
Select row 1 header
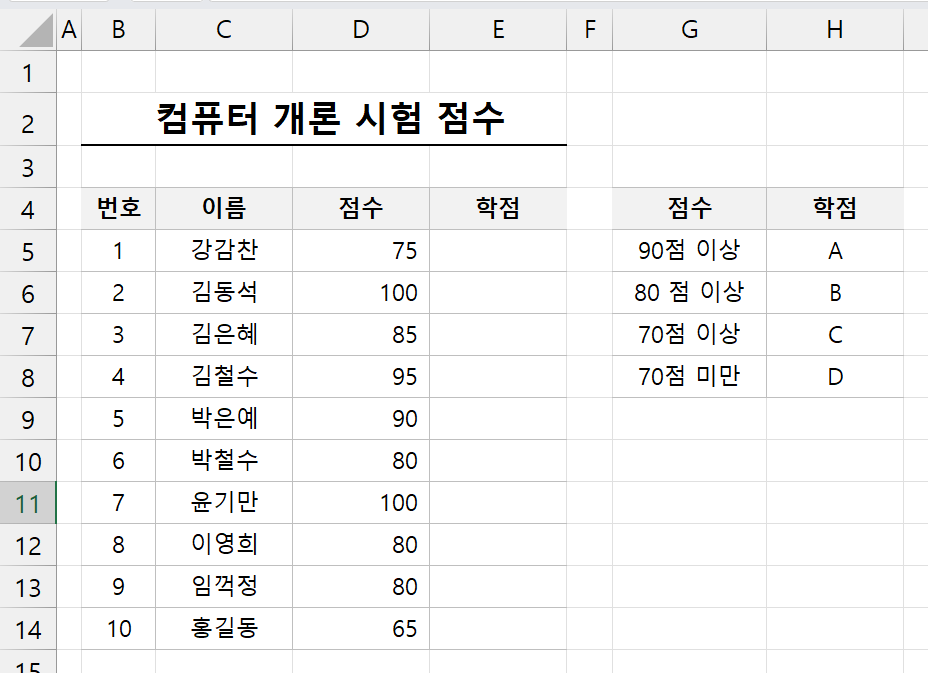click(x=28, y=72)
